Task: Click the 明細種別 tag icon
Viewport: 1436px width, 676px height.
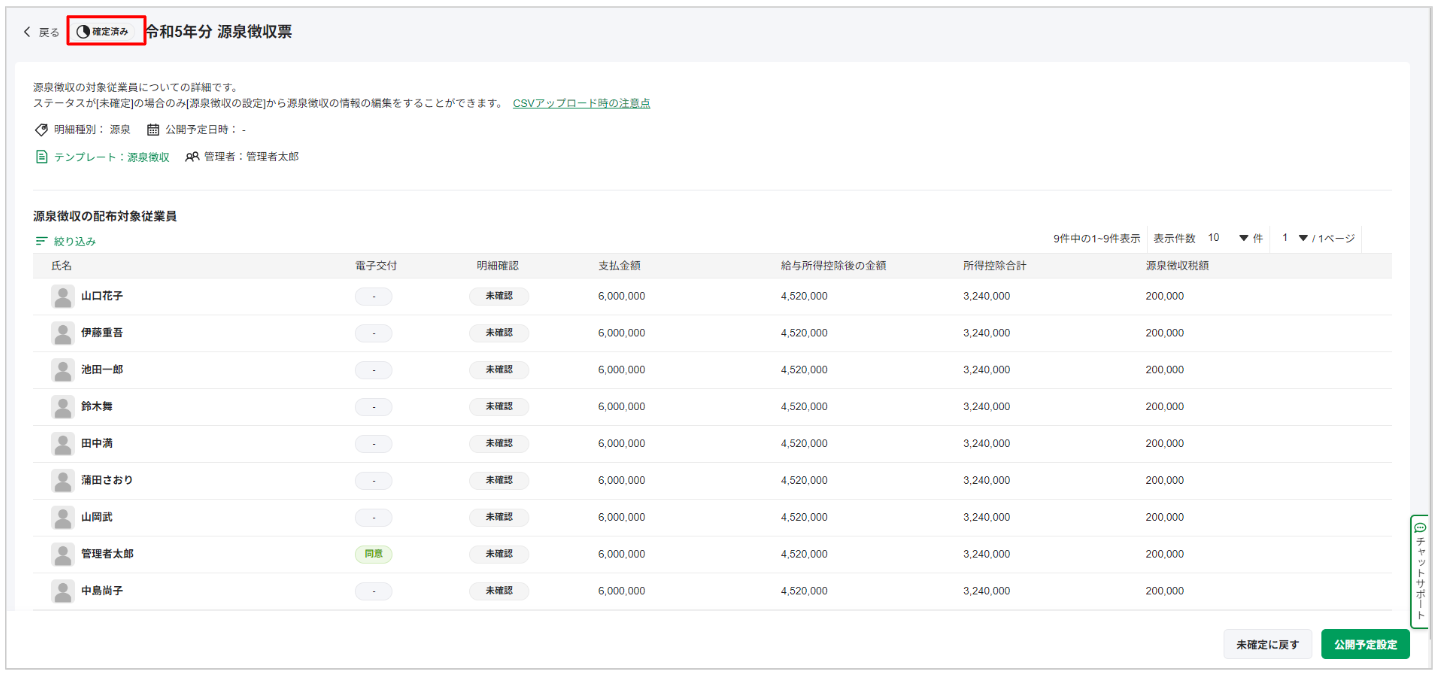Action: pos(41,129)
